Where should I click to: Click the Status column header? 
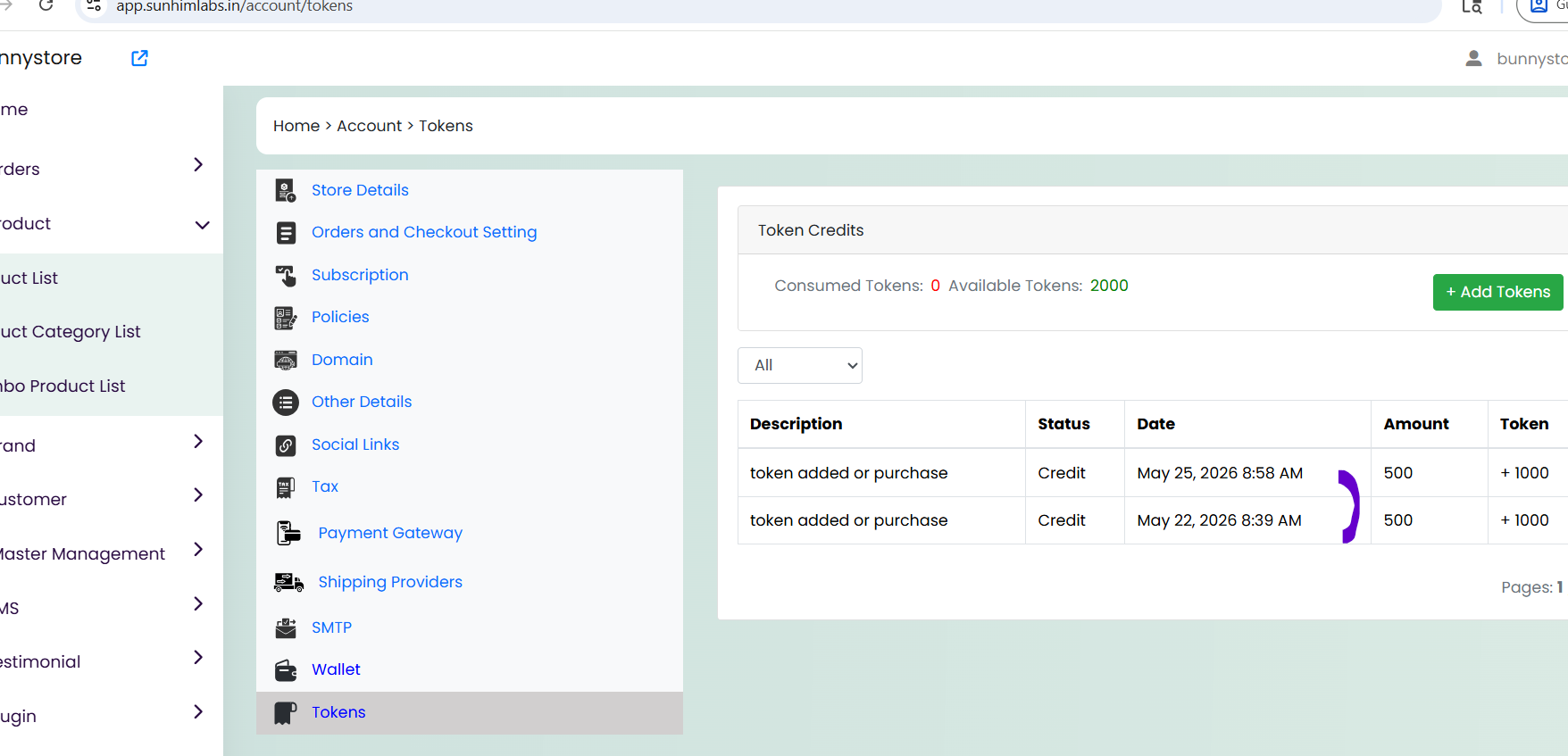pos(1063,424)
